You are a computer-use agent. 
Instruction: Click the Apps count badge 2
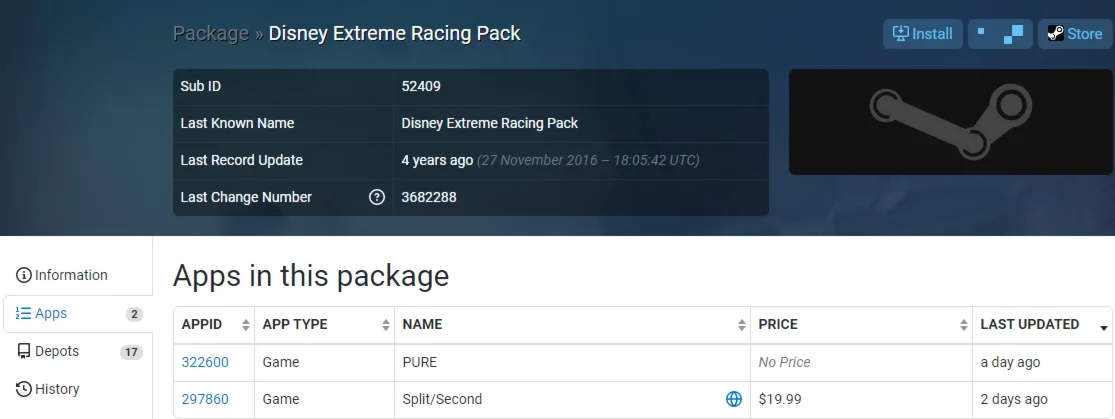coord(134,314)
